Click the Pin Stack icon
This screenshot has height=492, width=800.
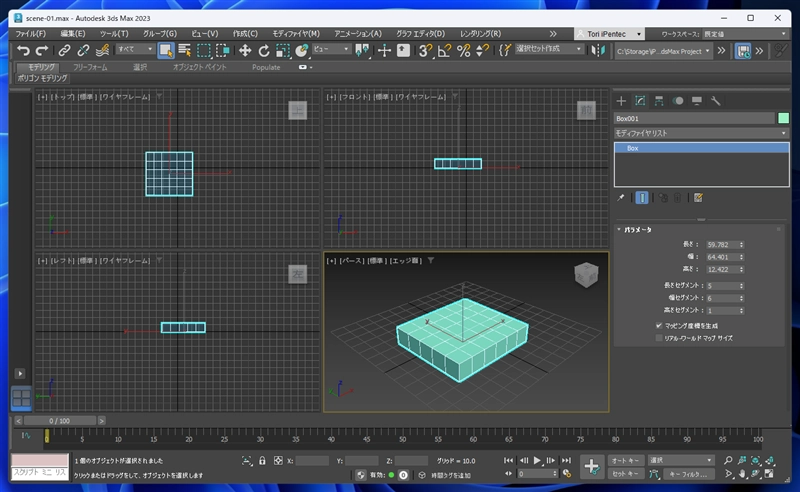pyautogui.click(x=620, y=198)
